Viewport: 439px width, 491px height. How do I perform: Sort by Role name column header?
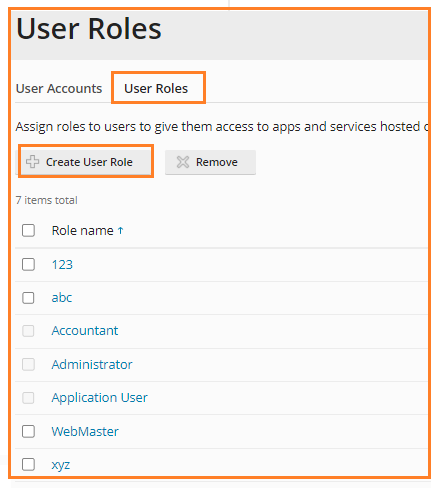[83, 230]
